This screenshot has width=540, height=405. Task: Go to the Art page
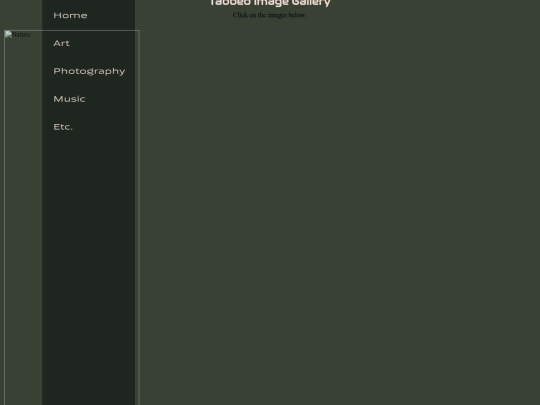pos(62,43)
